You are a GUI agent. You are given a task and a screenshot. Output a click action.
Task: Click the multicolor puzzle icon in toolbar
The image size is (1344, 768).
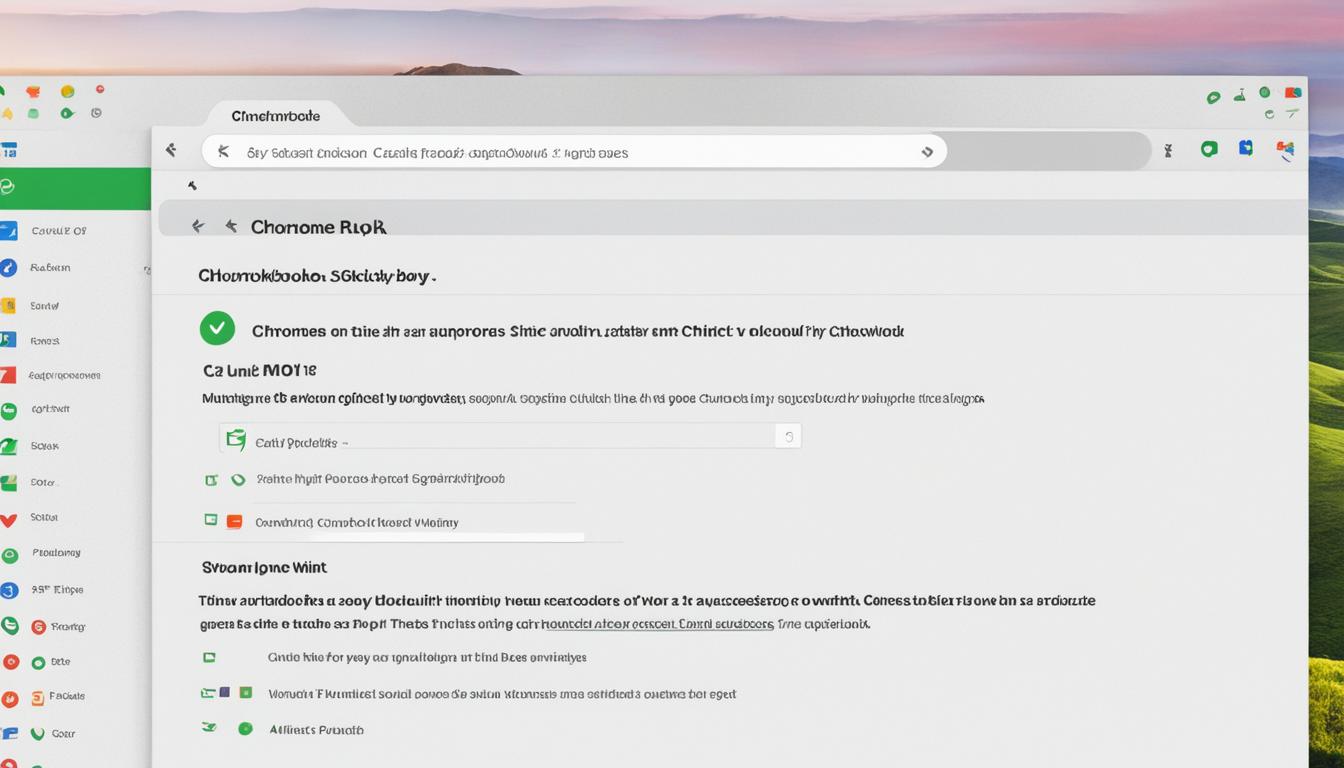click(1286, 150)
